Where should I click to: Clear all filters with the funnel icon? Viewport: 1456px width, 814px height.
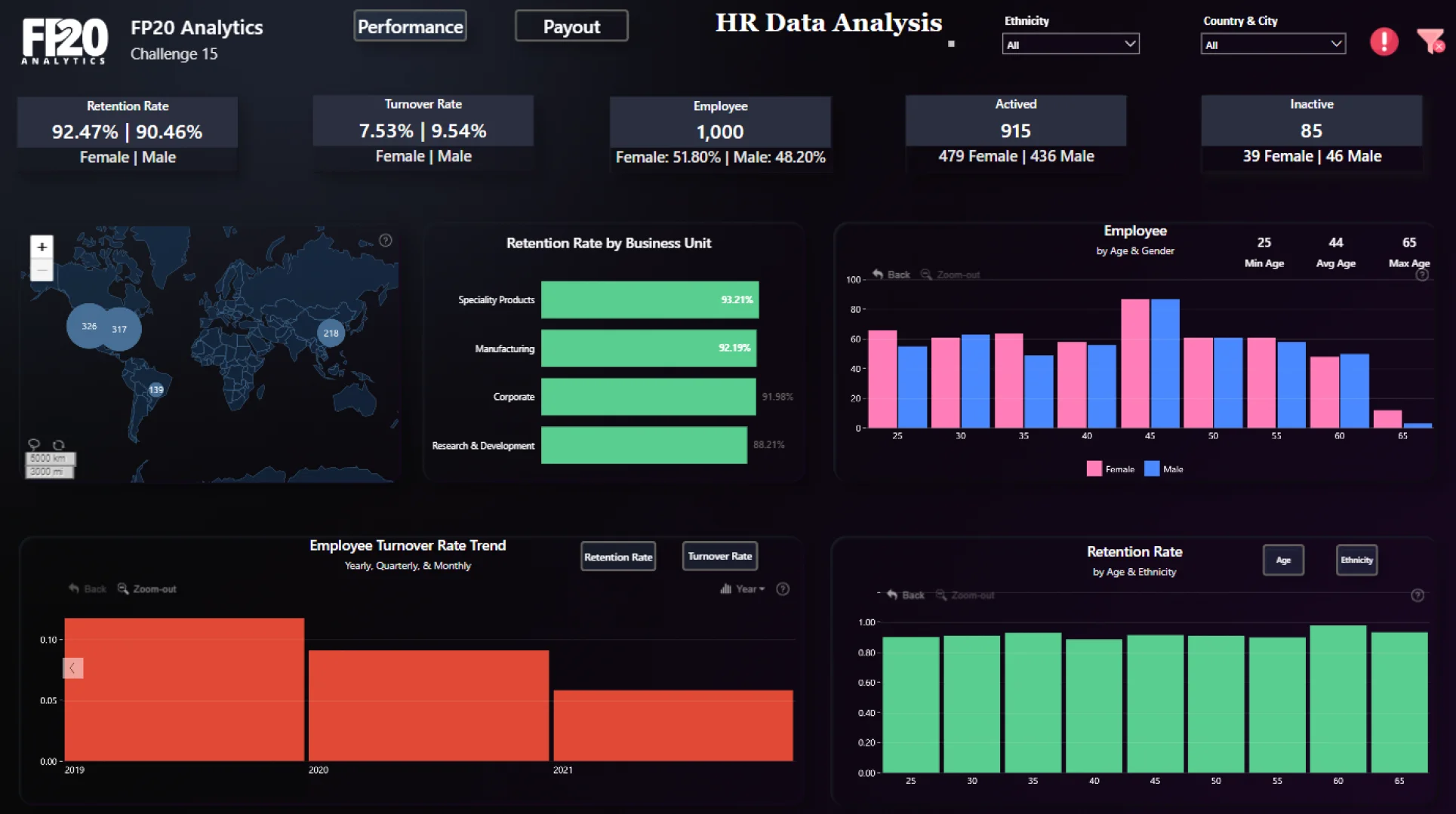(1430, 41)
